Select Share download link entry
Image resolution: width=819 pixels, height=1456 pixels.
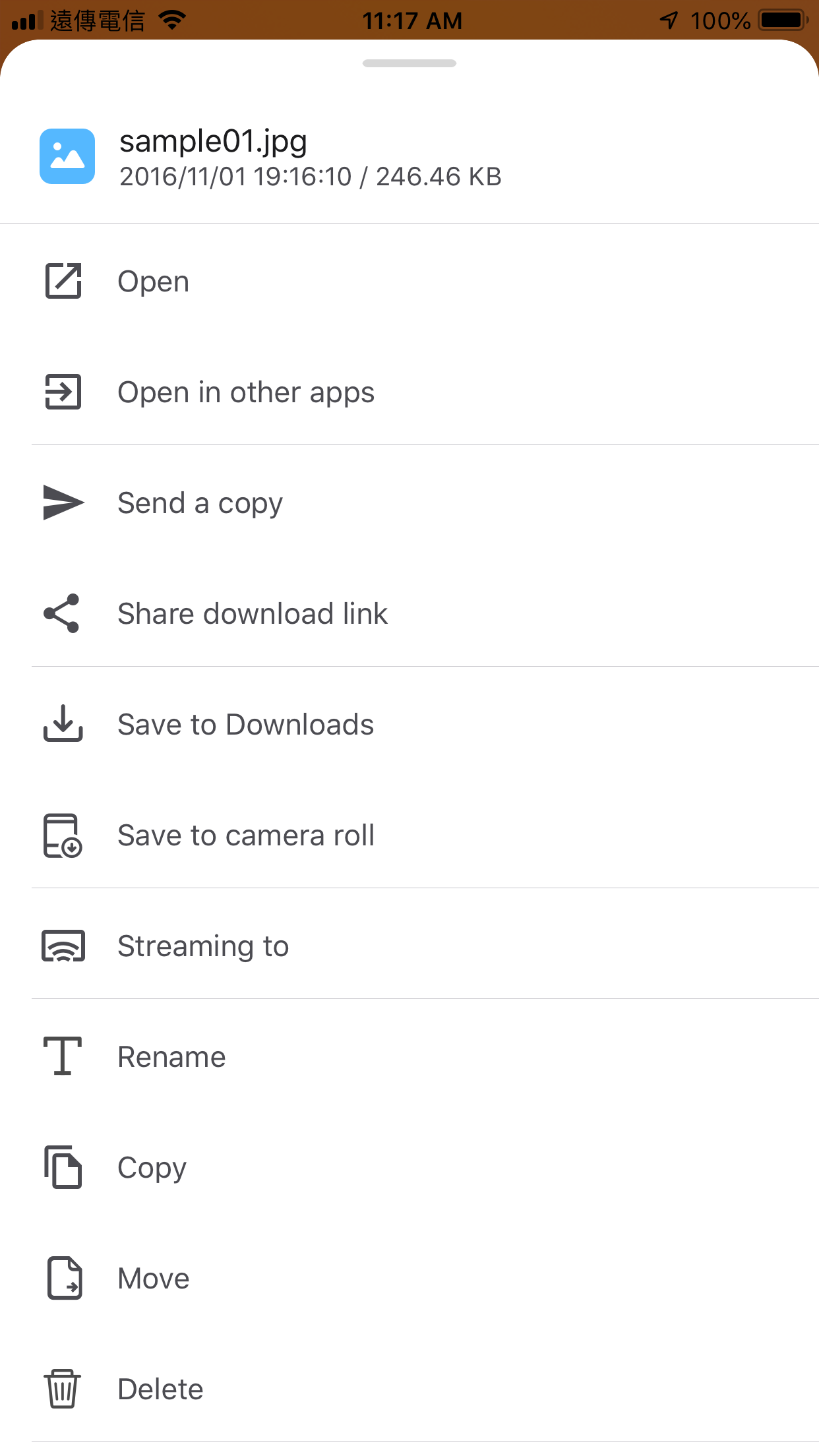tap(253, 614)
